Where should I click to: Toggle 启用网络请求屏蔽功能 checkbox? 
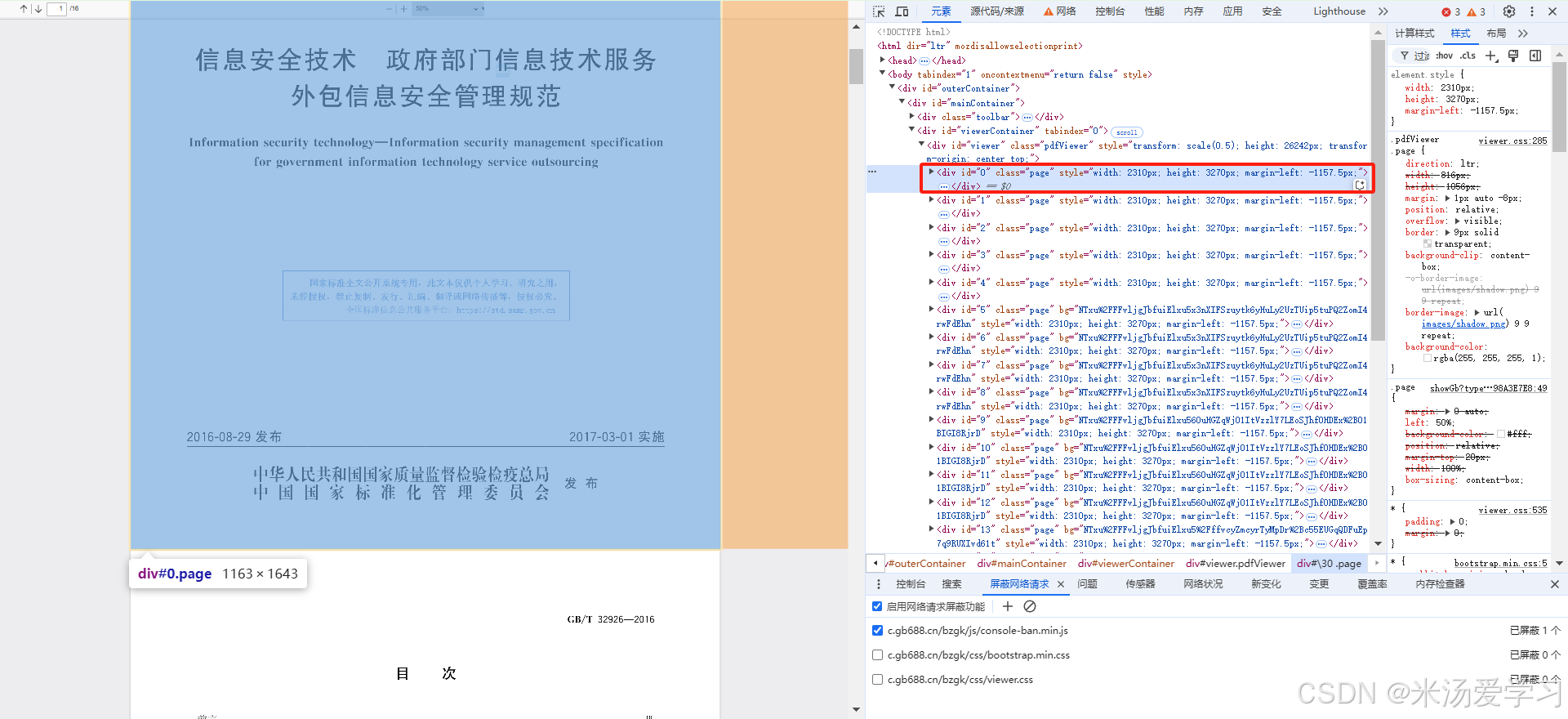pyautogui.click(x=877, y=606)
